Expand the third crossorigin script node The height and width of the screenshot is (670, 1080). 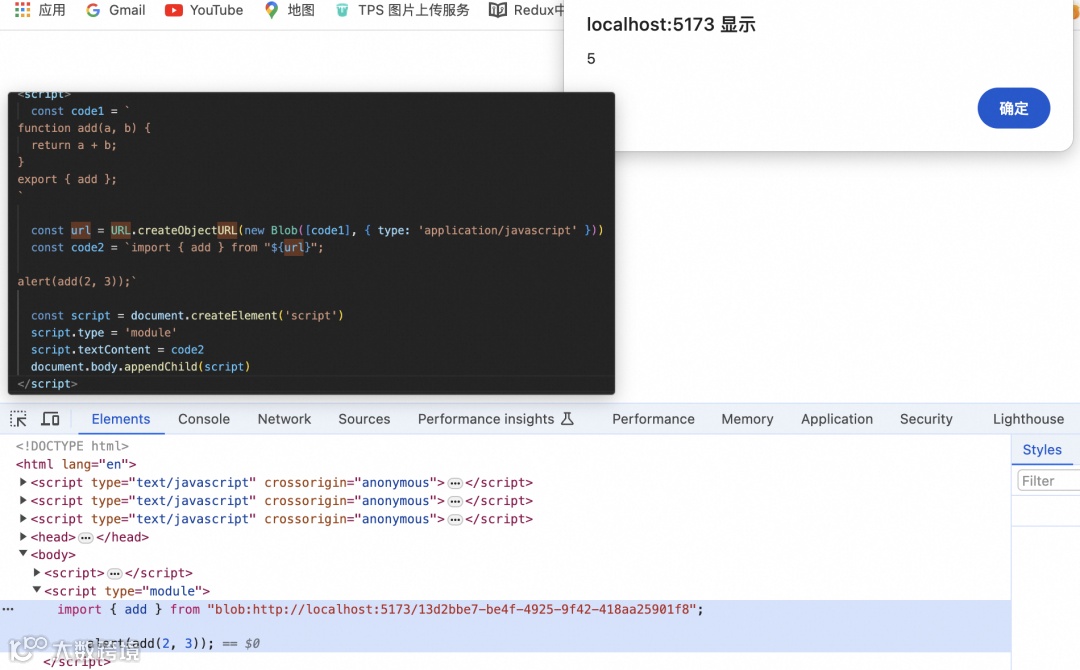[x=23, y=518]
